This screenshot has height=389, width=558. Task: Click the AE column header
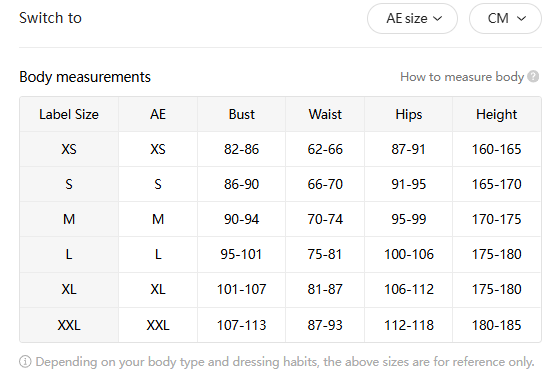pos(158,114)
